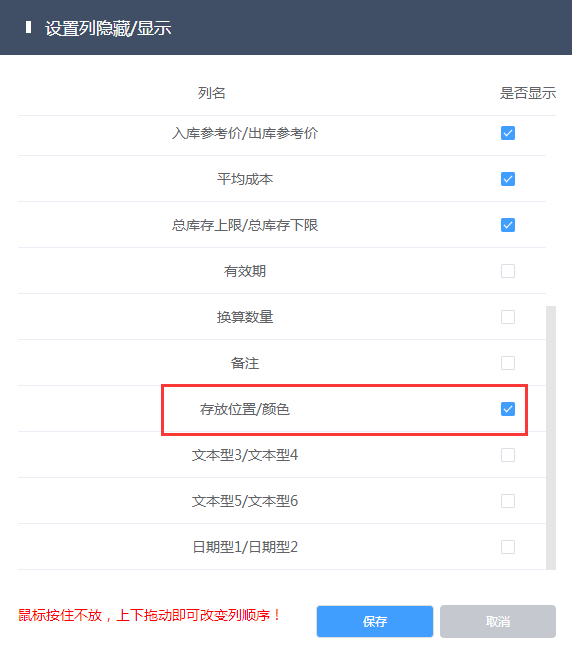Uncheck the 存放位置/颜色 checkbox
The width and height of the screenshot is (572, 657).
(x=507, y=409)
